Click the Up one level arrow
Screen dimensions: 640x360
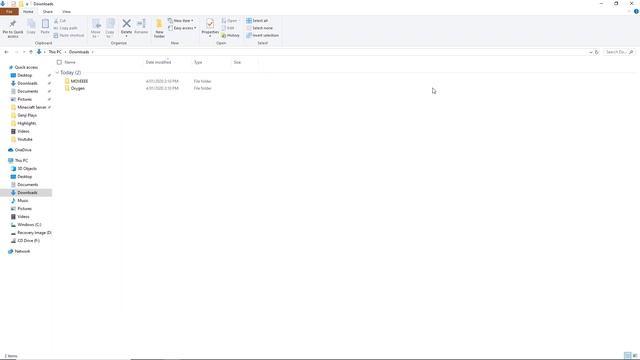(31, 52)
